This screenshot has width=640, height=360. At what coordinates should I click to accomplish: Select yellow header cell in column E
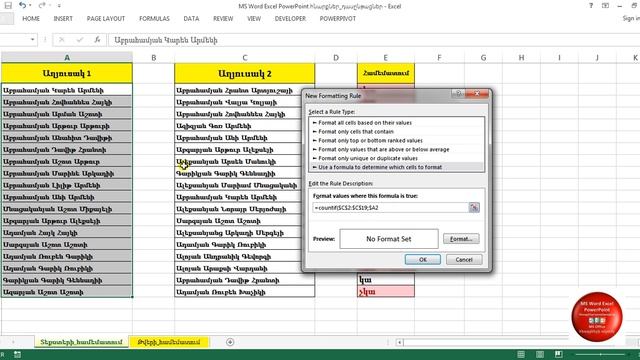[x=386, y=73]
